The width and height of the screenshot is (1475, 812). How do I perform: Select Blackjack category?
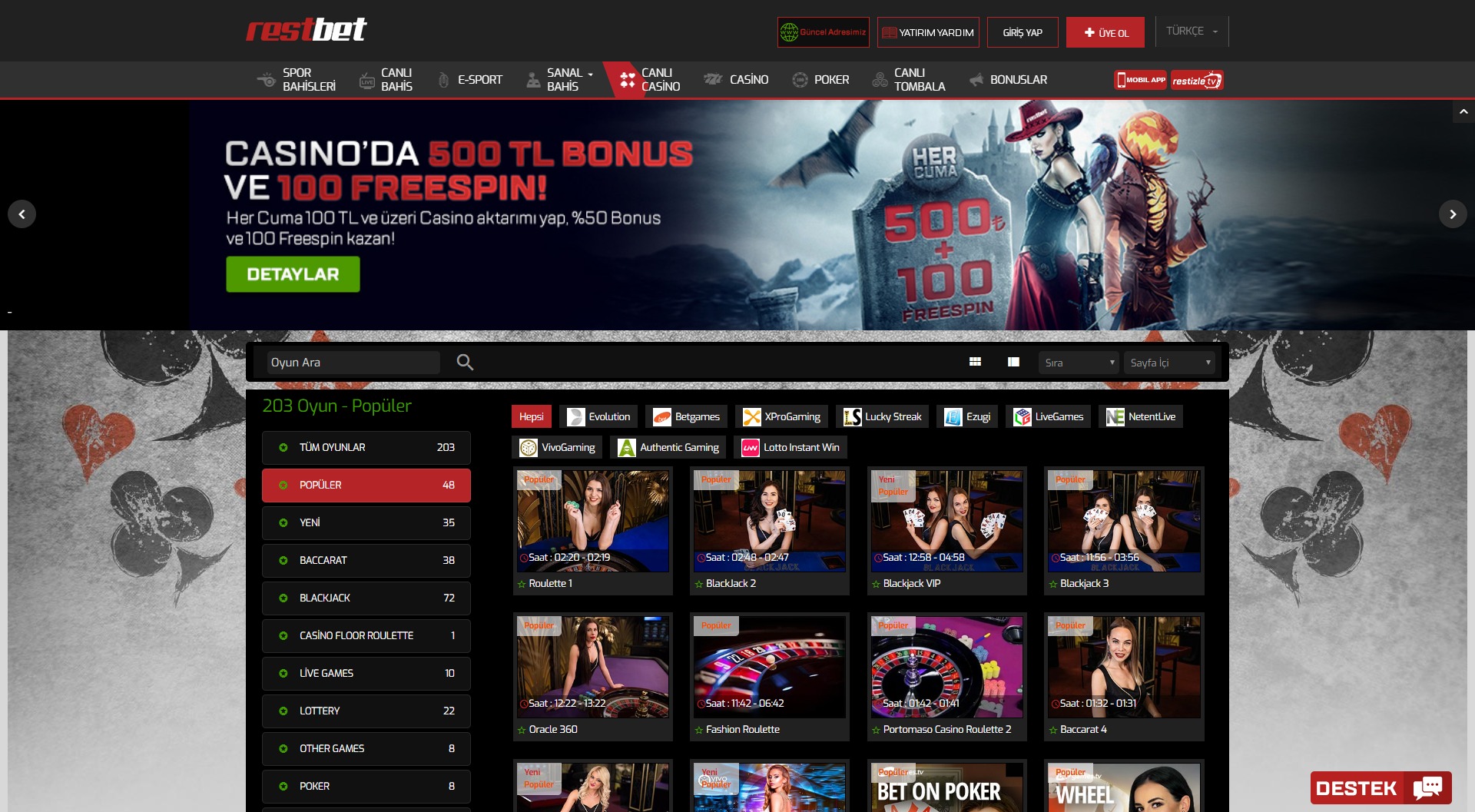click(366, 598)
